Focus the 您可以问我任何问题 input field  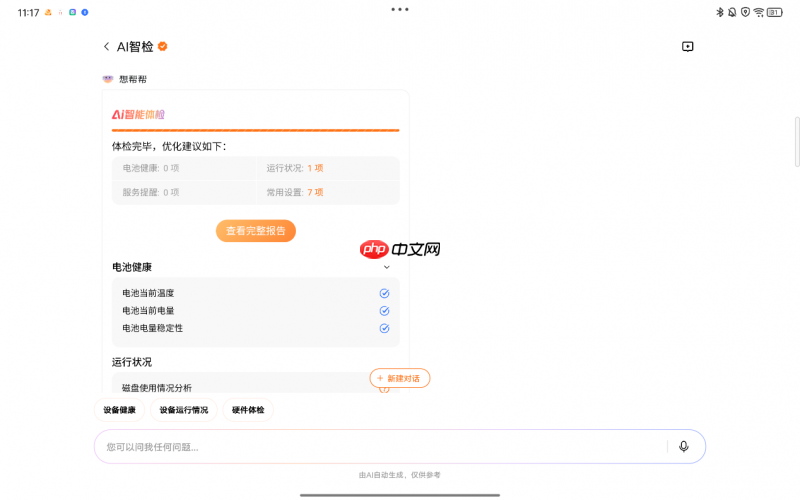(x=399, y=446)
